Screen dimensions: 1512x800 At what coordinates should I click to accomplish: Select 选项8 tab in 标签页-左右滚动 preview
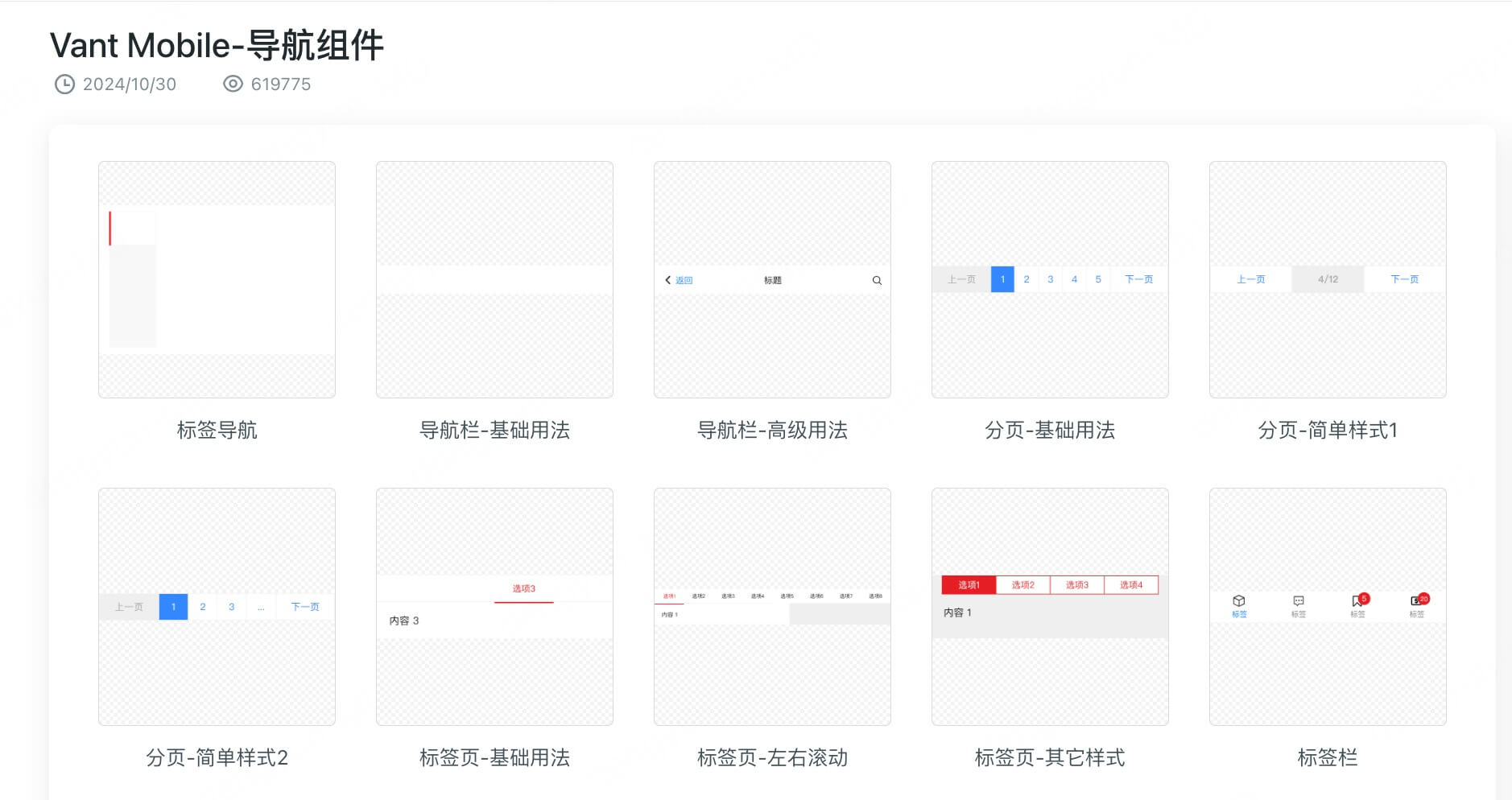(876, 596)
